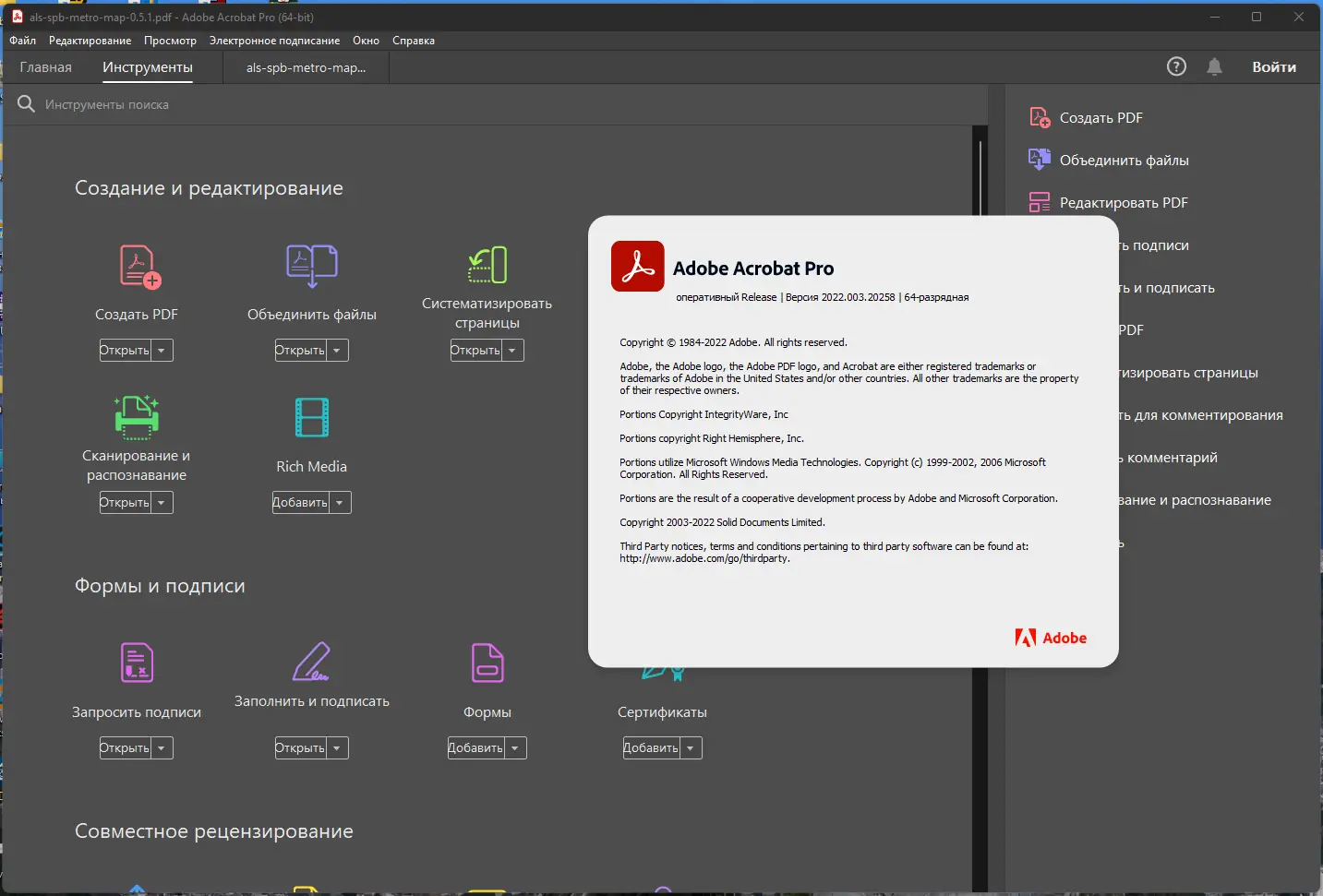Open Систематизировать страницы tool
Viewport: 1323px width, 896px height.
click(x=487, y=266)
